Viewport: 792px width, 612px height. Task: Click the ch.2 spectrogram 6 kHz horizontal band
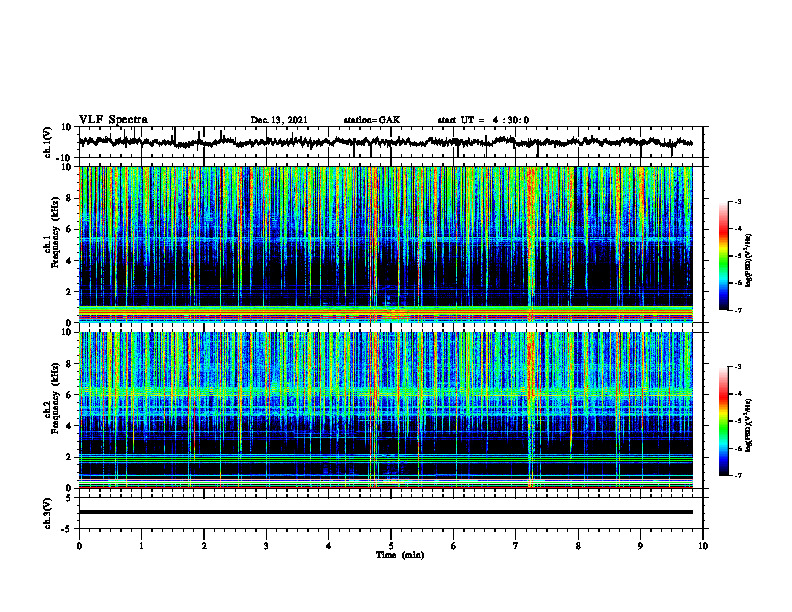point(386,392)
